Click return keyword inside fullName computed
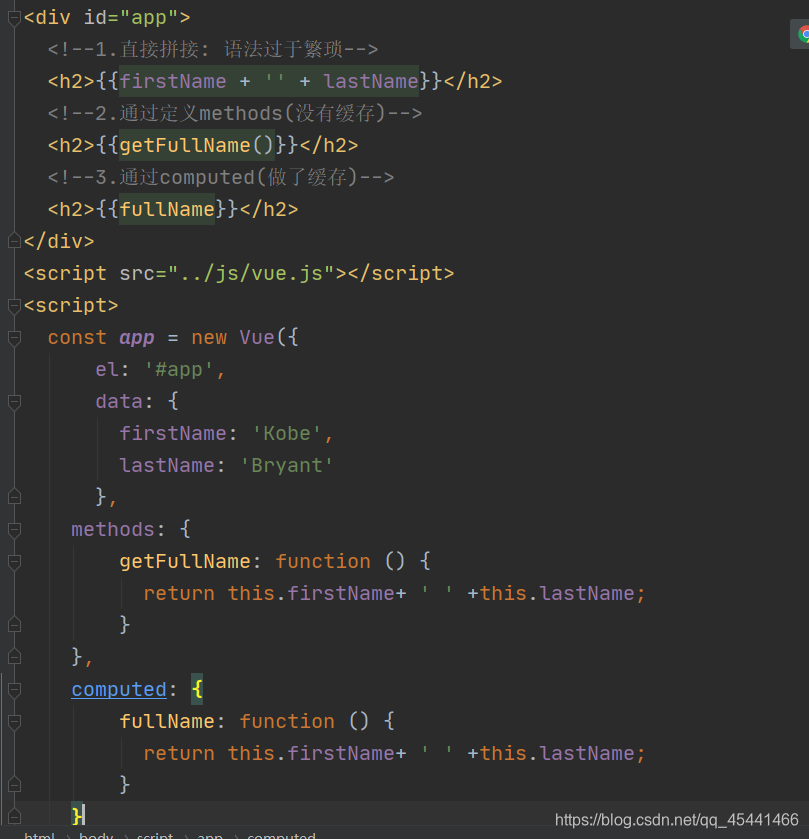The image size is (809, 839). tap(179, 754)
